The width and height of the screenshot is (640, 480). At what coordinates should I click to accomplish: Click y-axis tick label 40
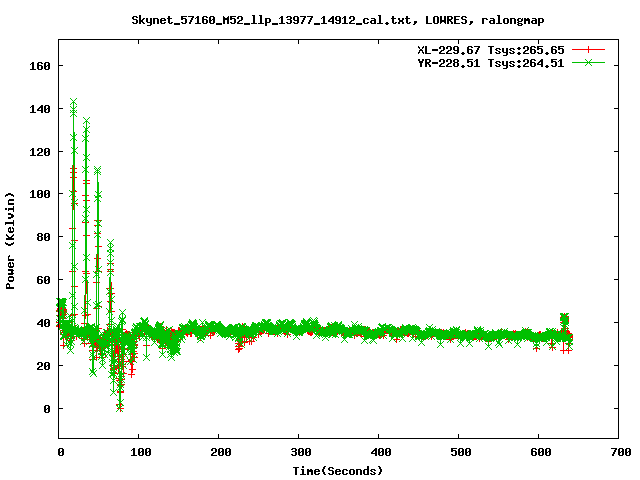[x=43, y=323]
